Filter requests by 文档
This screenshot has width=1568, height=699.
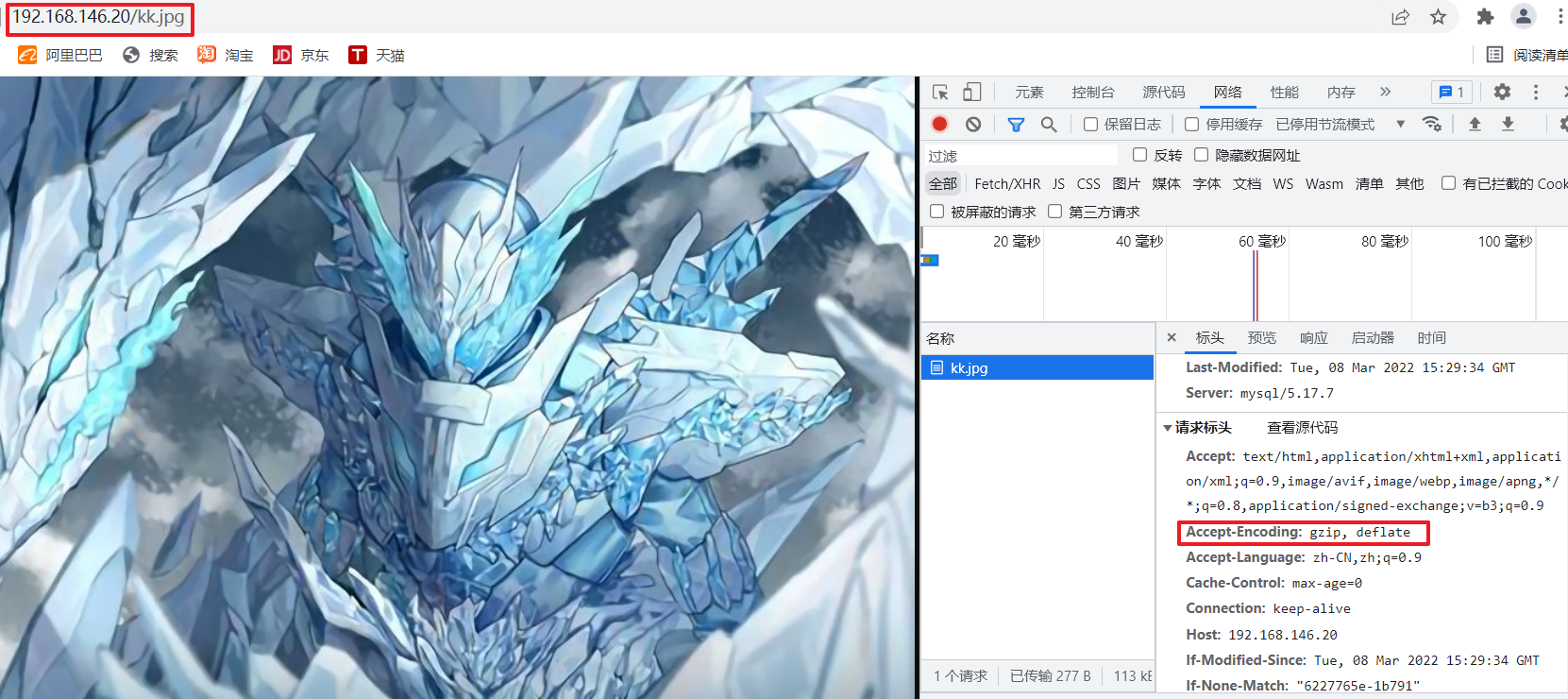click(x=1247, y=183)
